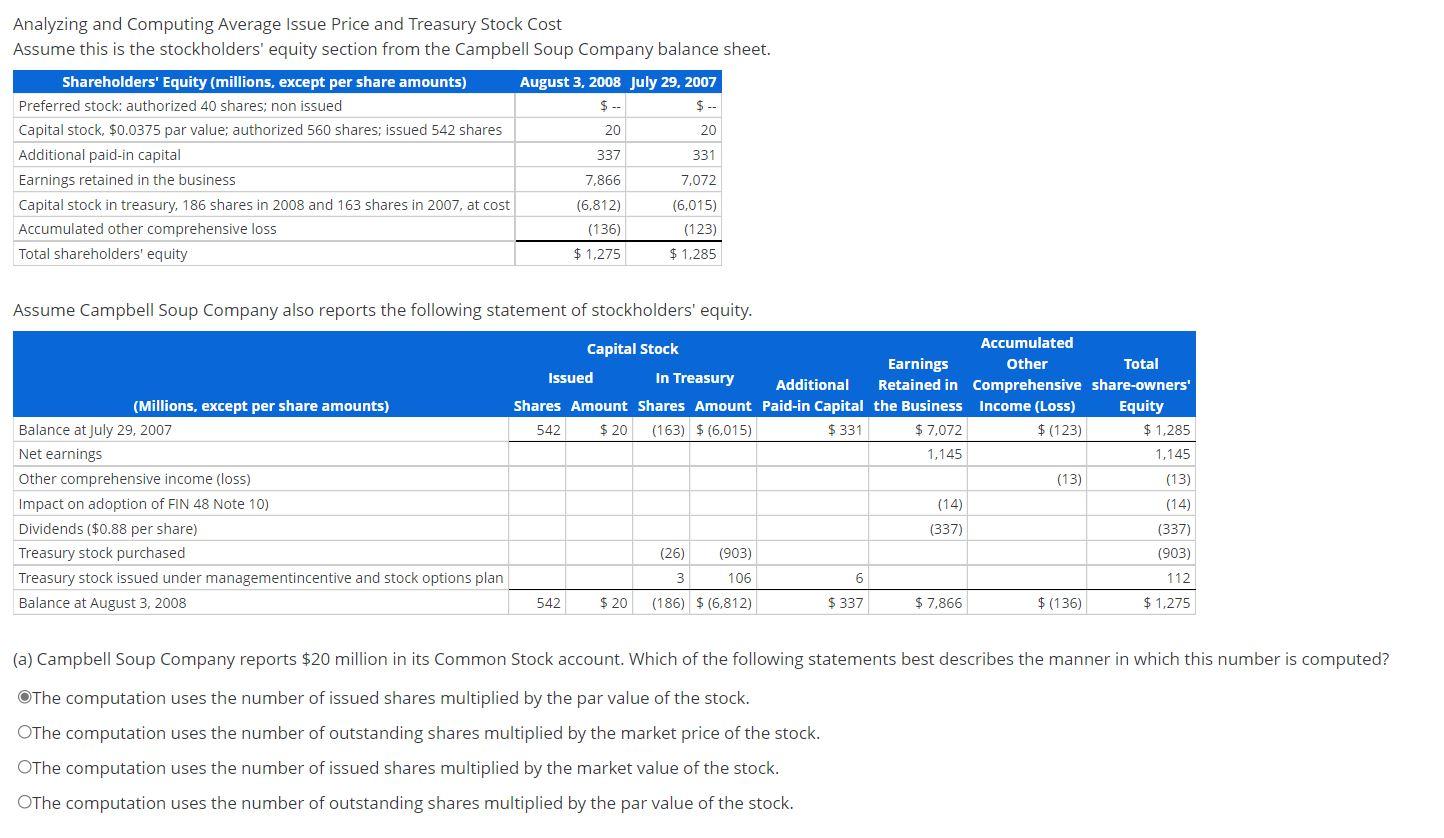Pick the issued shares times market value option

[x=25, y=768]
